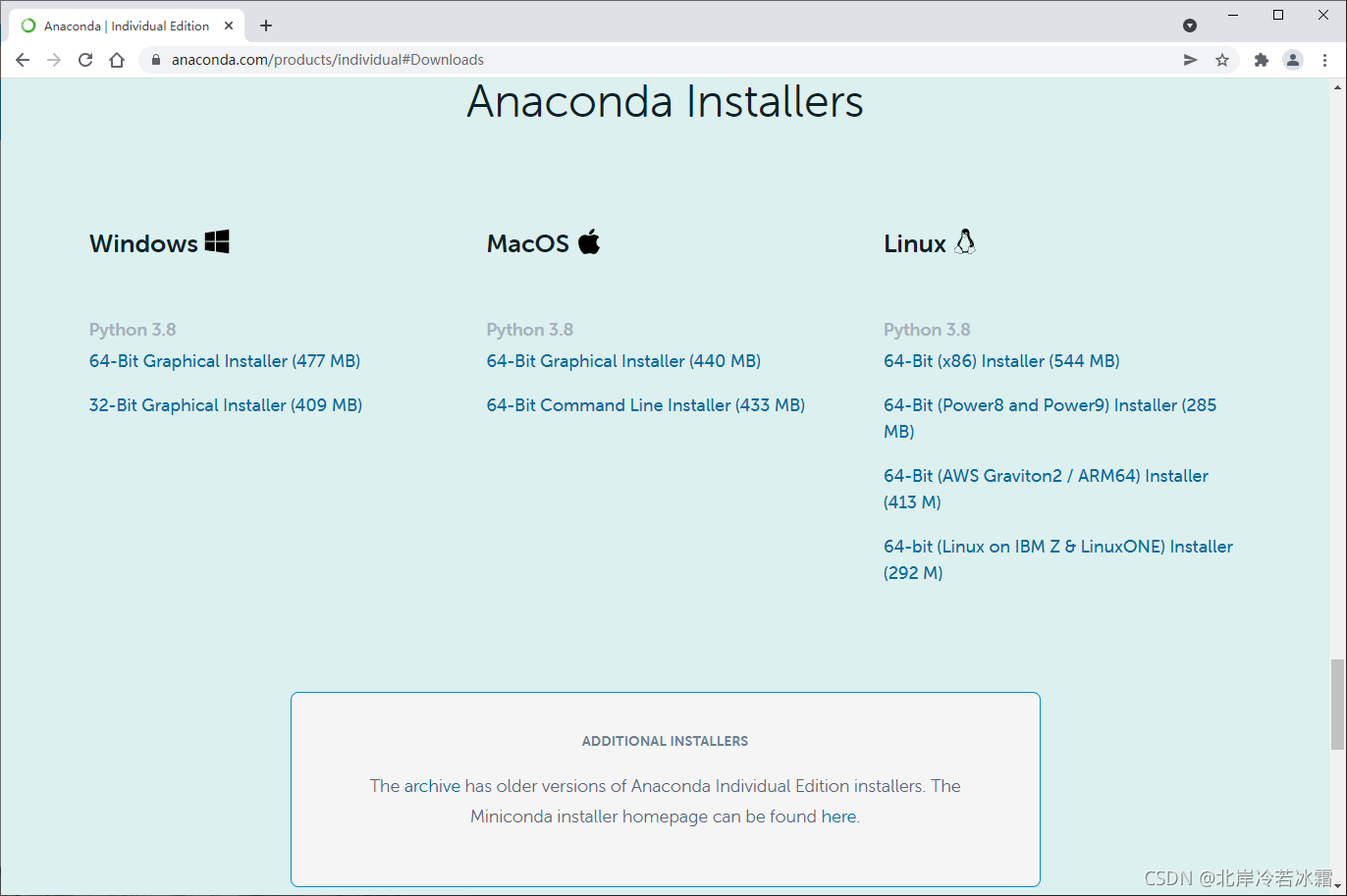Click the scrollbar down arrow
This screenshot has height=896, width=1347.
pyautogui.click(x=1337, y=888)
